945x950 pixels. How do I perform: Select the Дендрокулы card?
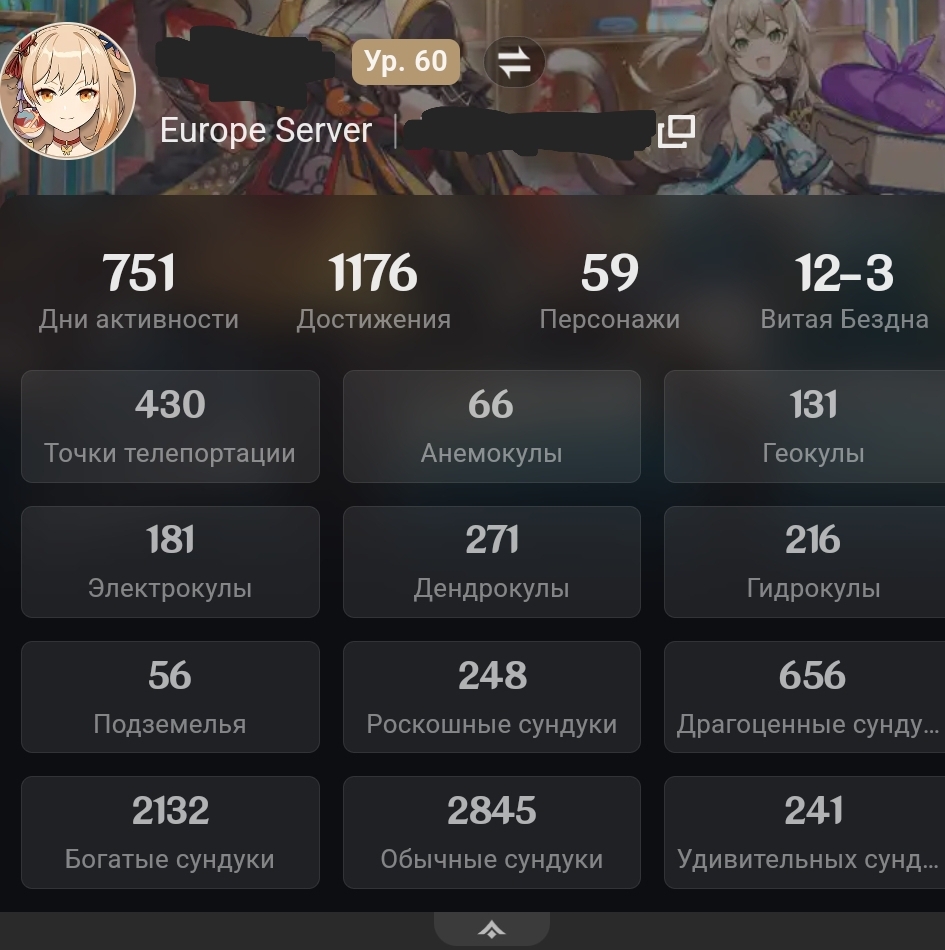point(492,562)
